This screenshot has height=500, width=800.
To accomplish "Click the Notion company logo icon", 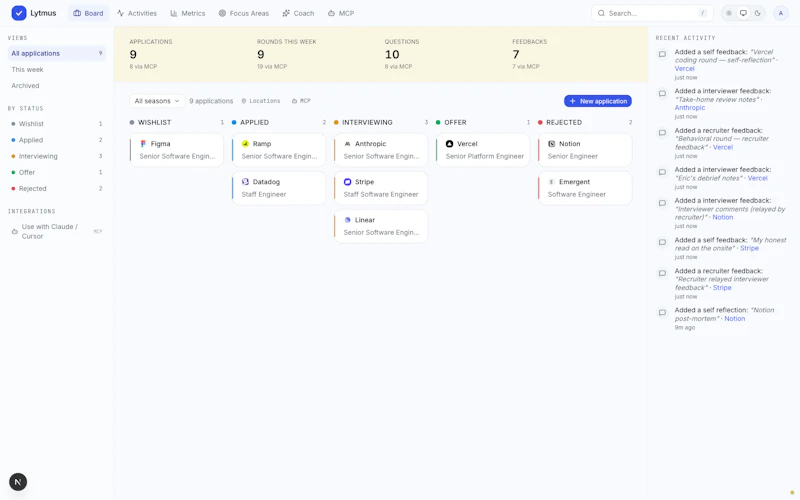I will click(x=552, y=144).
